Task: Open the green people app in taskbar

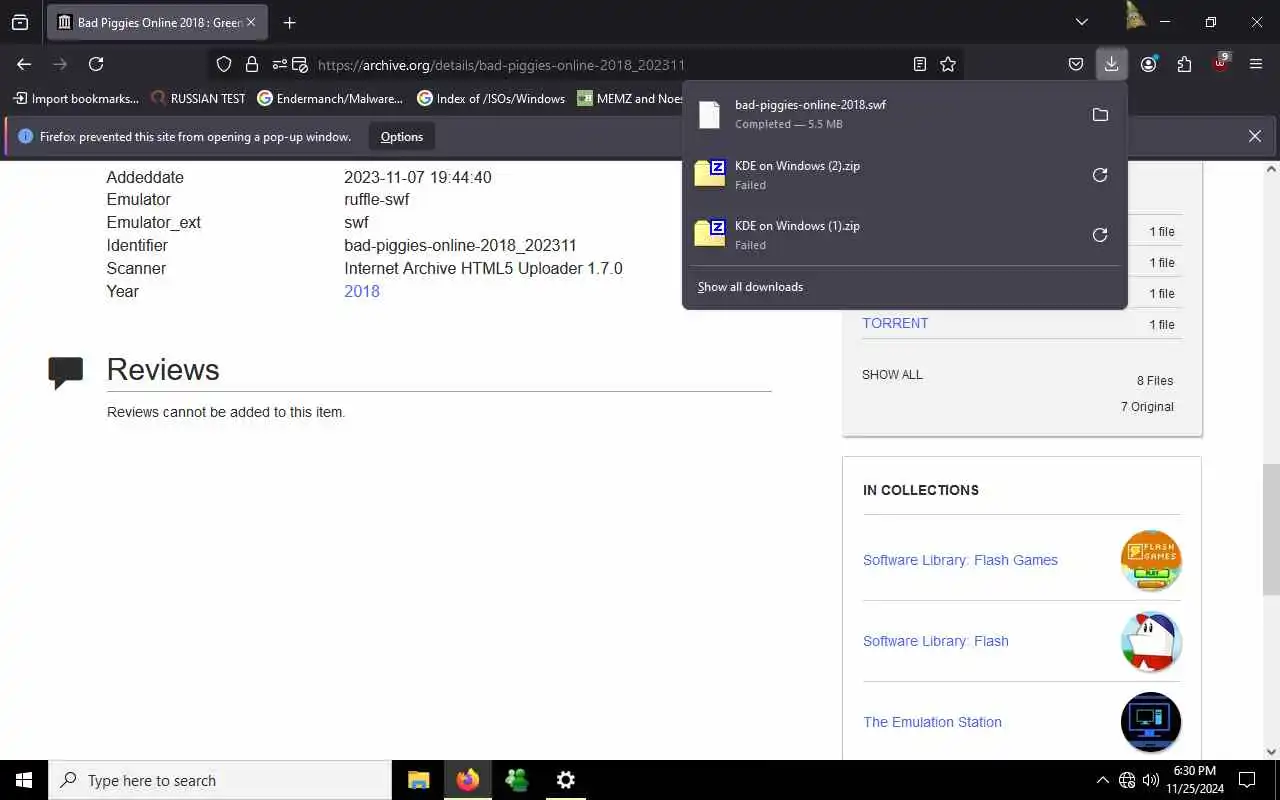Action: point(516,780)
